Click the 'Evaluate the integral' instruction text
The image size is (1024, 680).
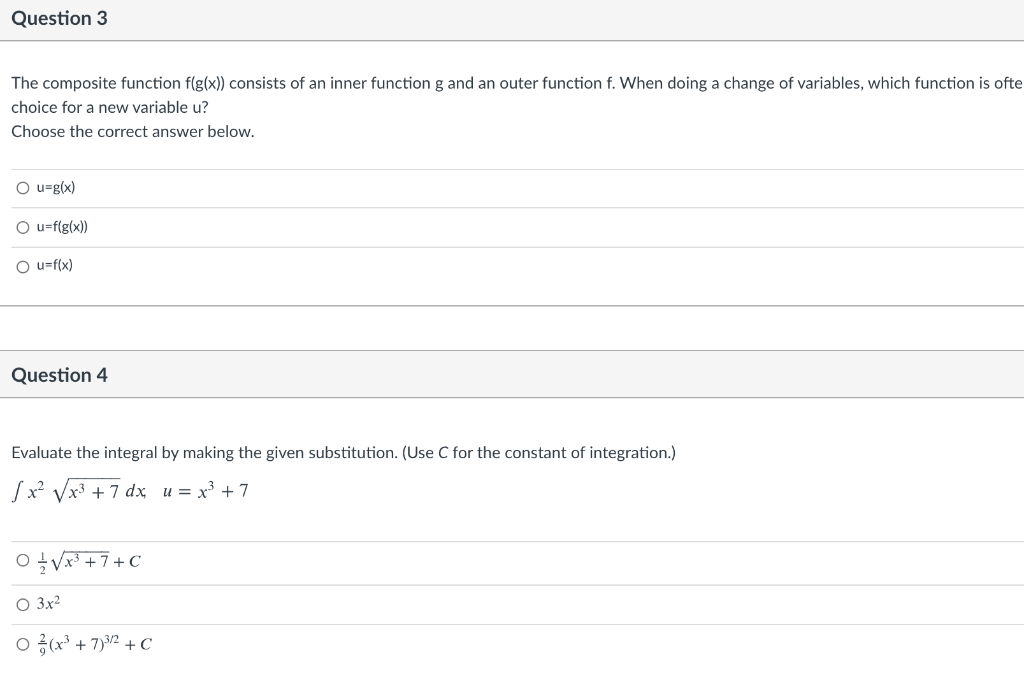tap(343, 453)
